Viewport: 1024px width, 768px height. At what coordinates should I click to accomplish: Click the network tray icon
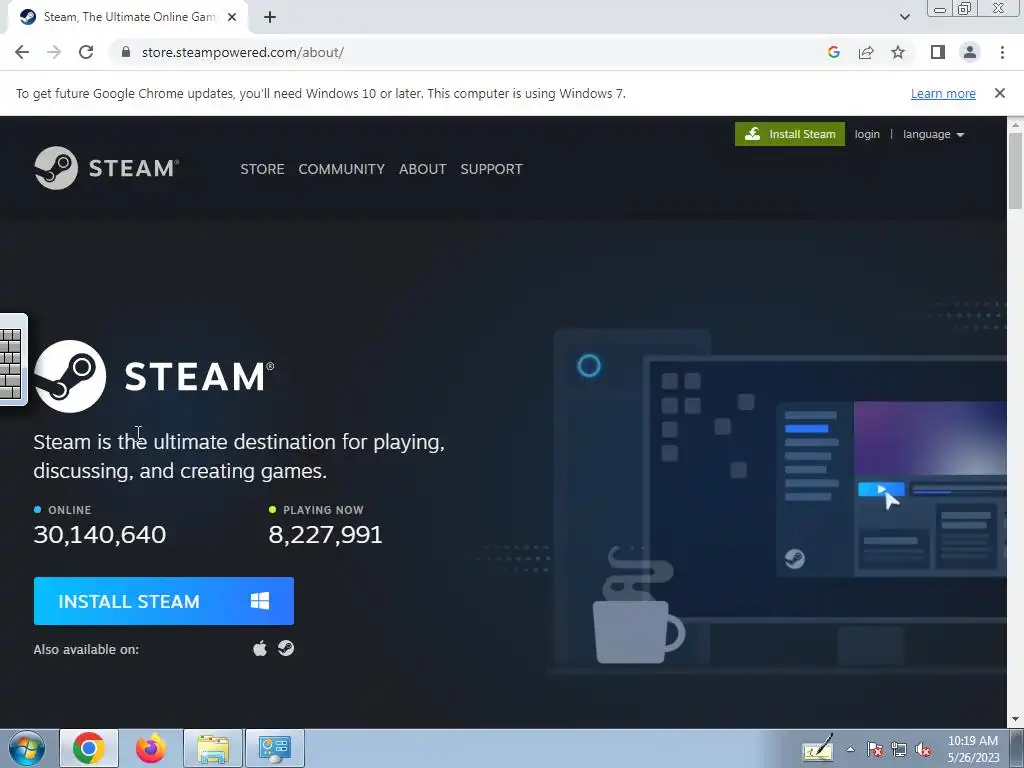[899, 749]
